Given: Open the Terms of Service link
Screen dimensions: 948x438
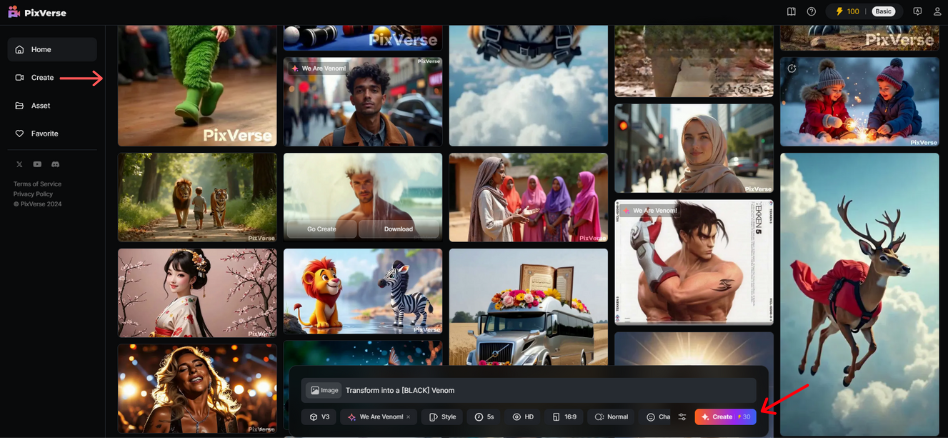Looking at the screenshot, I should 37,184.
